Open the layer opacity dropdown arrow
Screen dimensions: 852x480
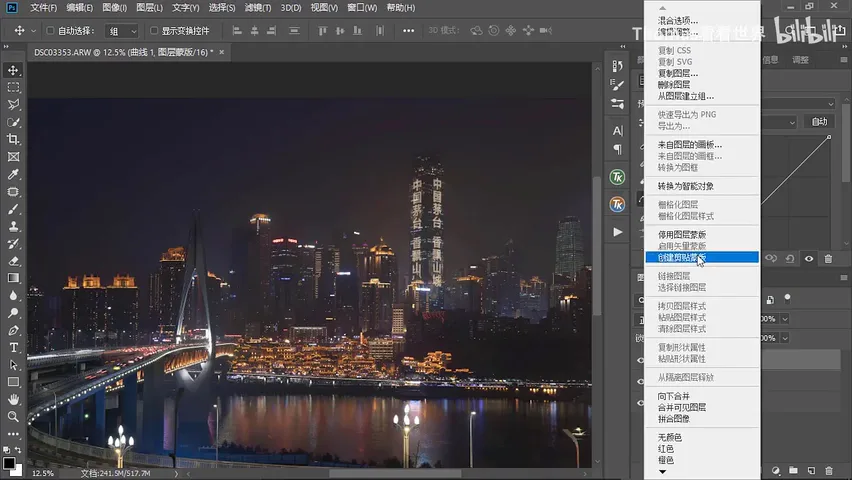pos(785,319)
